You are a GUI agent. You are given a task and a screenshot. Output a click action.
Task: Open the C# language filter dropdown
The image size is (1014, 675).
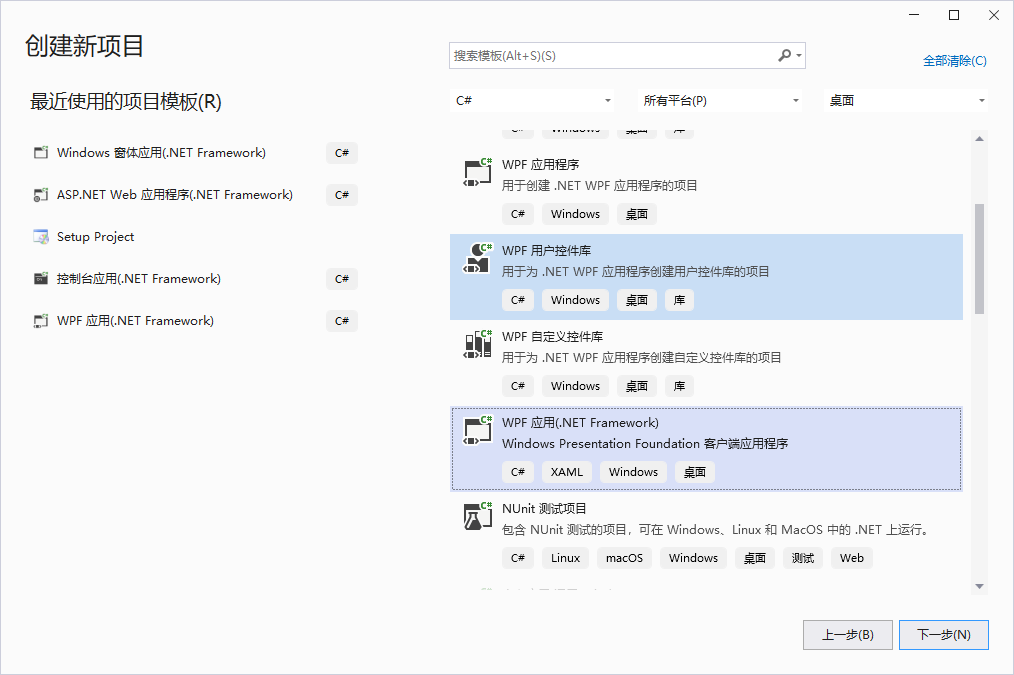pyautogui.click(x=533, y=101)
